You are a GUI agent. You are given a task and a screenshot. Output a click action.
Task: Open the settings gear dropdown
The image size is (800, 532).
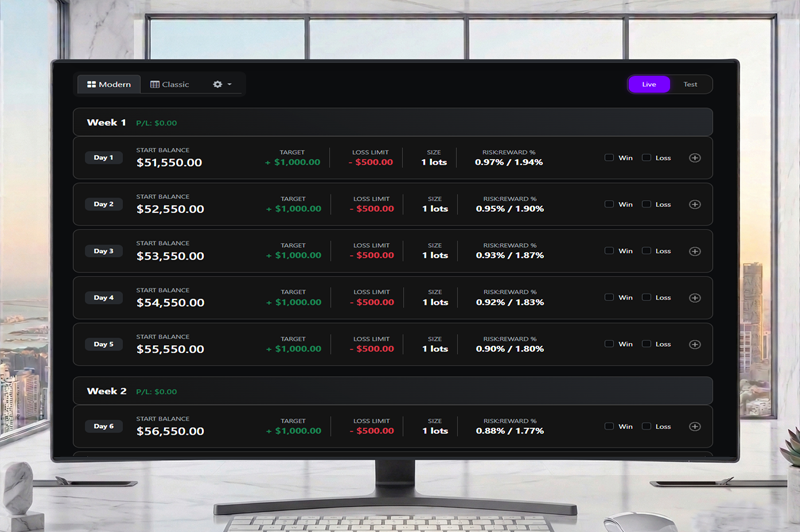[x=222, y=84]
